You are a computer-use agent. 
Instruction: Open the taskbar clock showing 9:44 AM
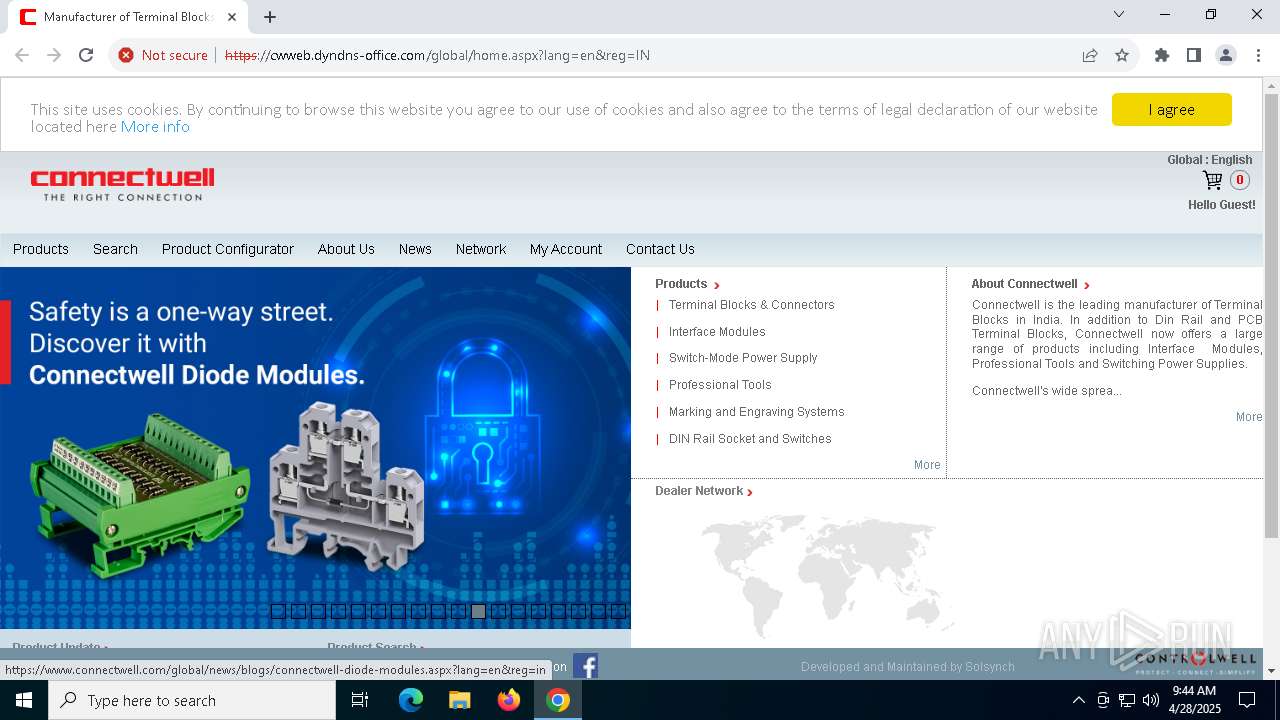(1194, 700)
